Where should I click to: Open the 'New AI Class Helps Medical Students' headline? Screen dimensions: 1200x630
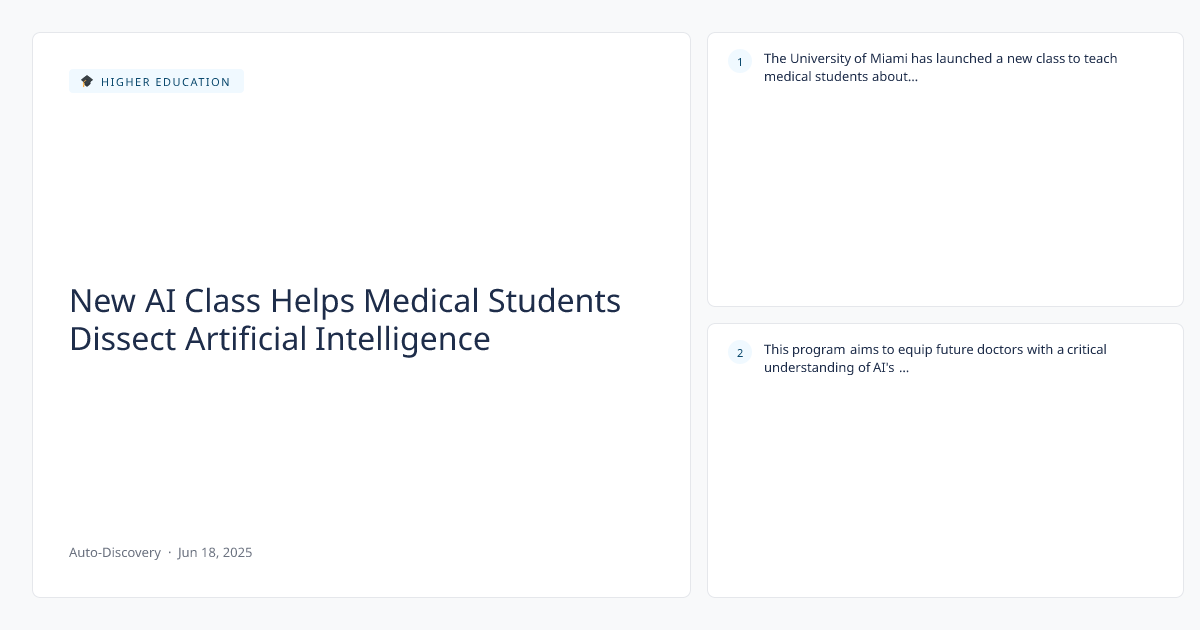click(345, 301)
